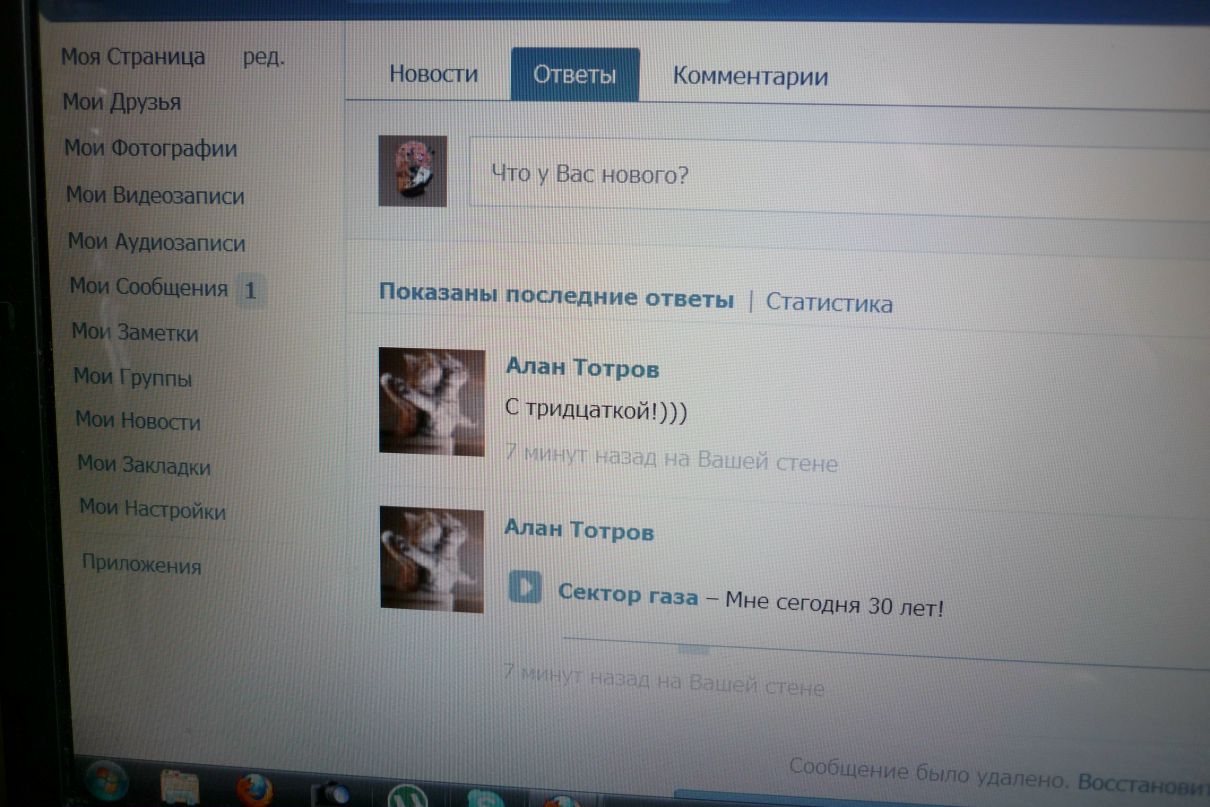Screen dimensions: 1210x807
Task: Click the cat avatar beside the audio post
Action: [432, 558]
